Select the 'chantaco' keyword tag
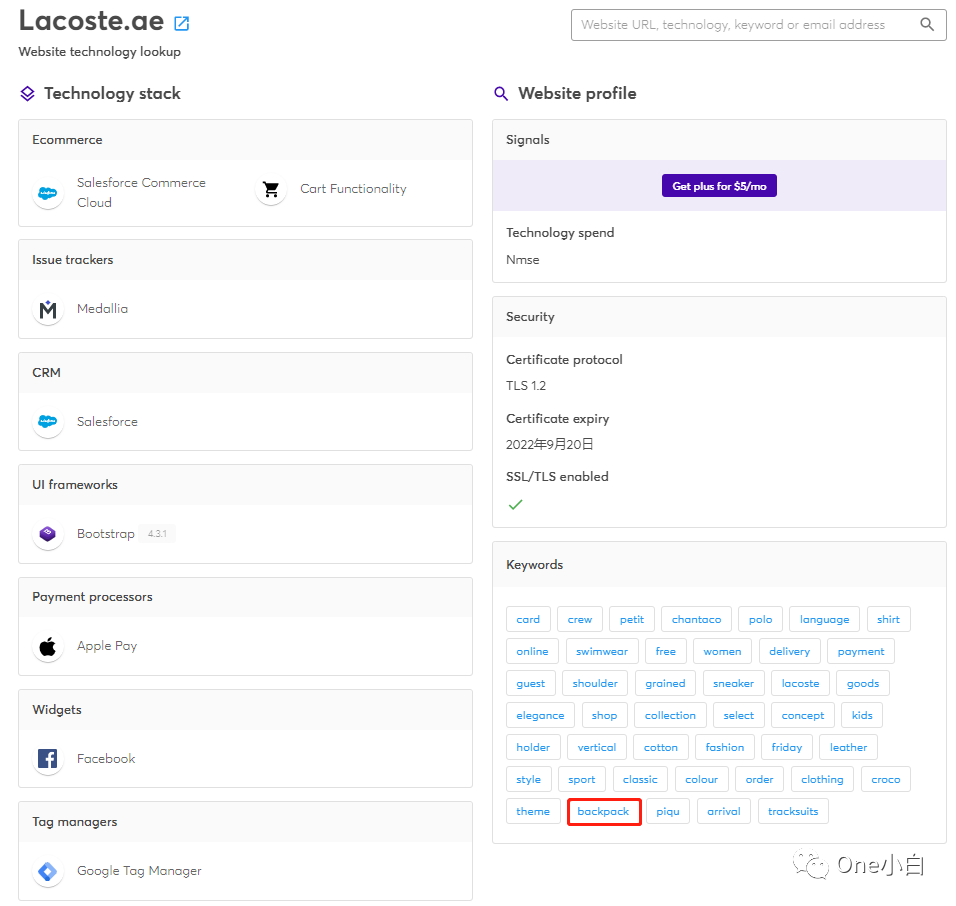Viewport: 956px width, 906px height. pos(696,619)
